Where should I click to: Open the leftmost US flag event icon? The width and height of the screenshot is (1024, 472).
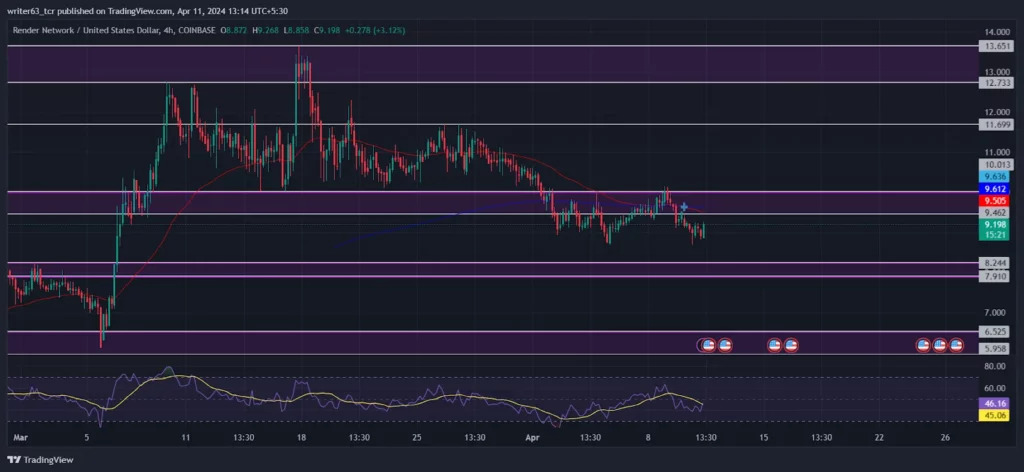707,345
